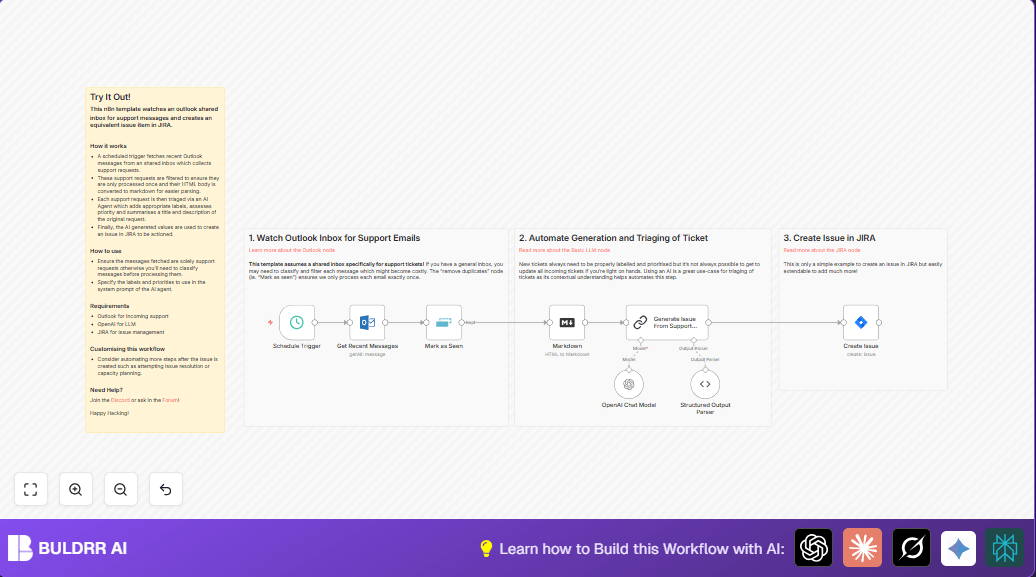Click the 'Requirements' heading in sticky note
The width and height of the screenshot is (1036, 577).
tap(110, 306)
